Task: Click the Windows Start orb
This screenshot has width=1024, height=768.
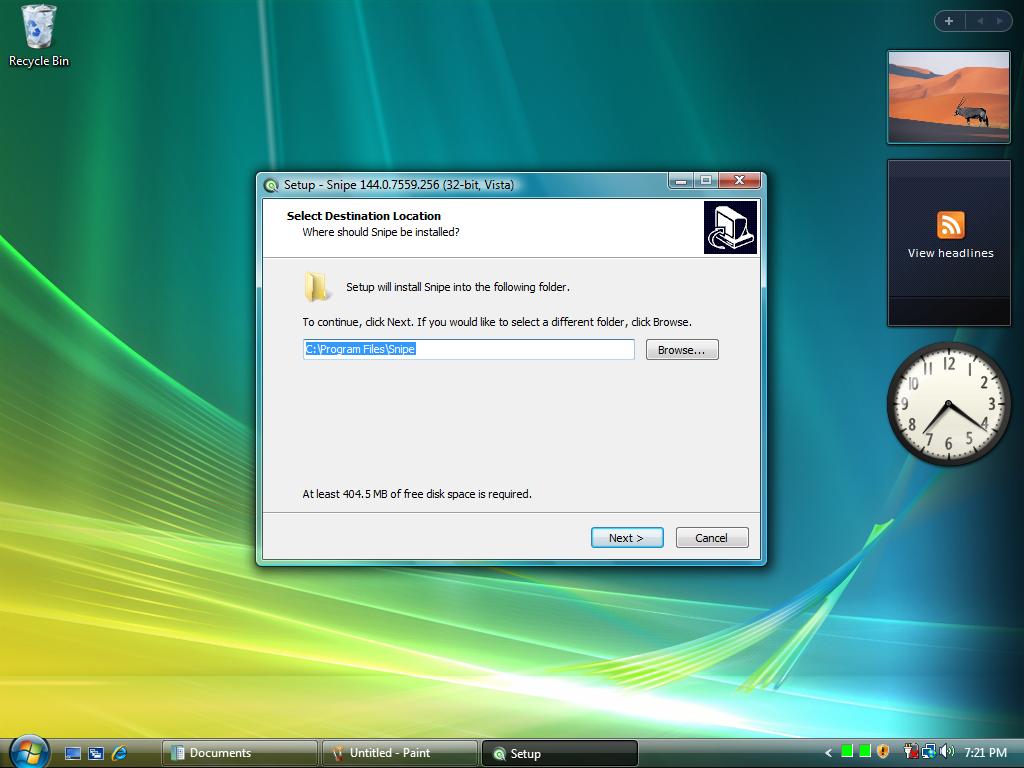Action: pyautogui.click(x=29, y=752)
